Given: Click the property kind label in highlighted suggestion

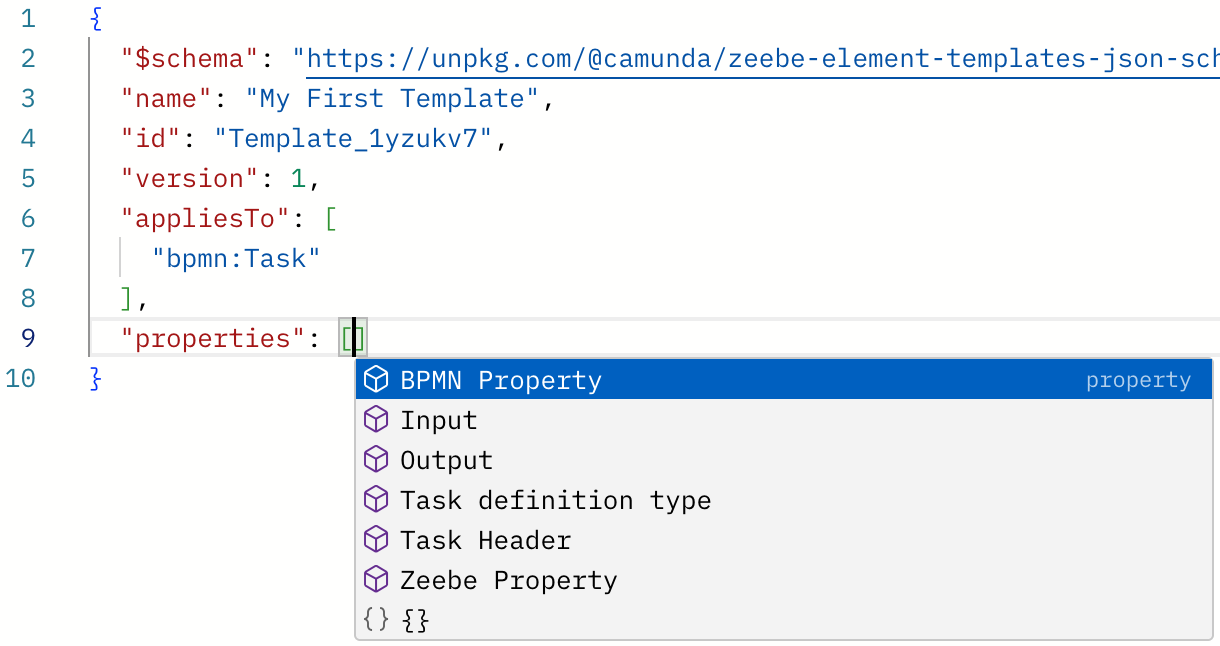Looking at the screenshot, I should click(x=1139, y=380).
